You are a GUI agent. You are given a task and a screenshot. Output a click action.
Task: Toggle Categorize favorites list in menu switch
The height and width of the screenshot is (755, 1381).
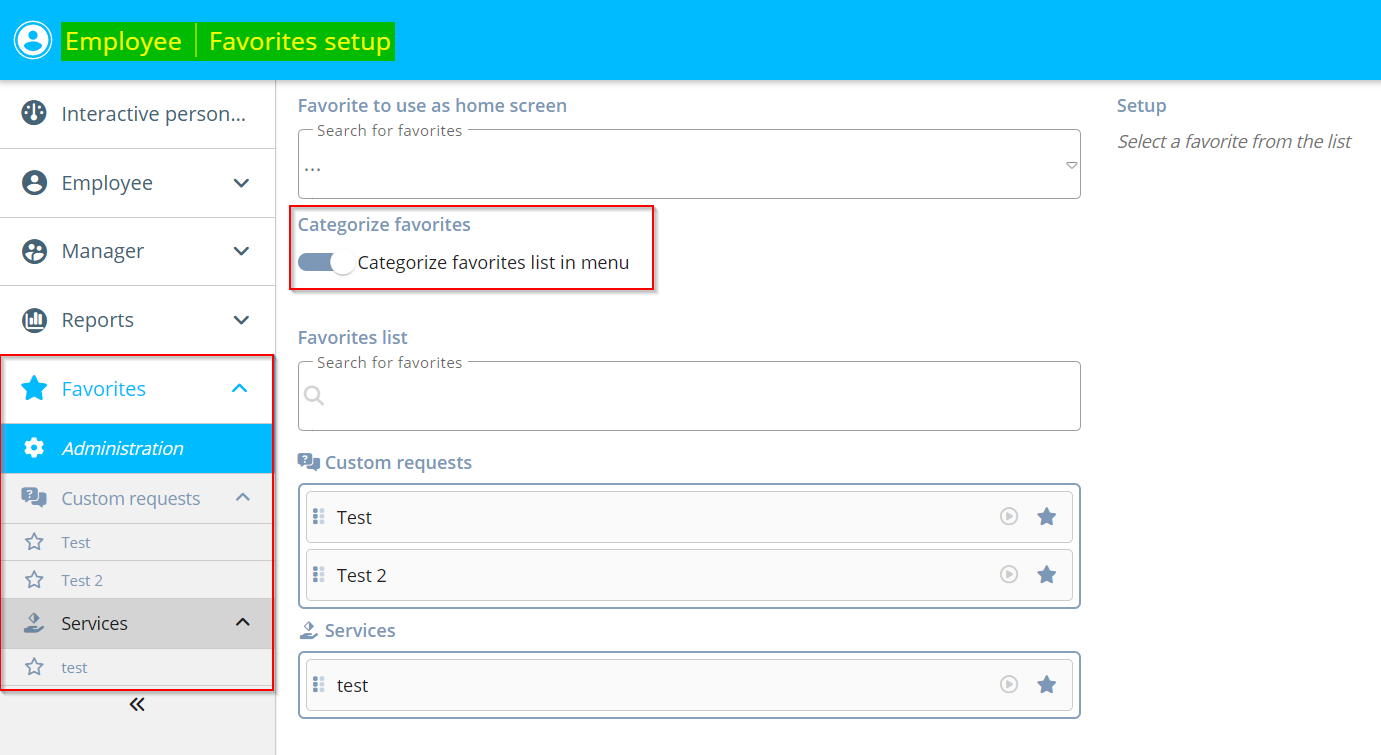326,263
